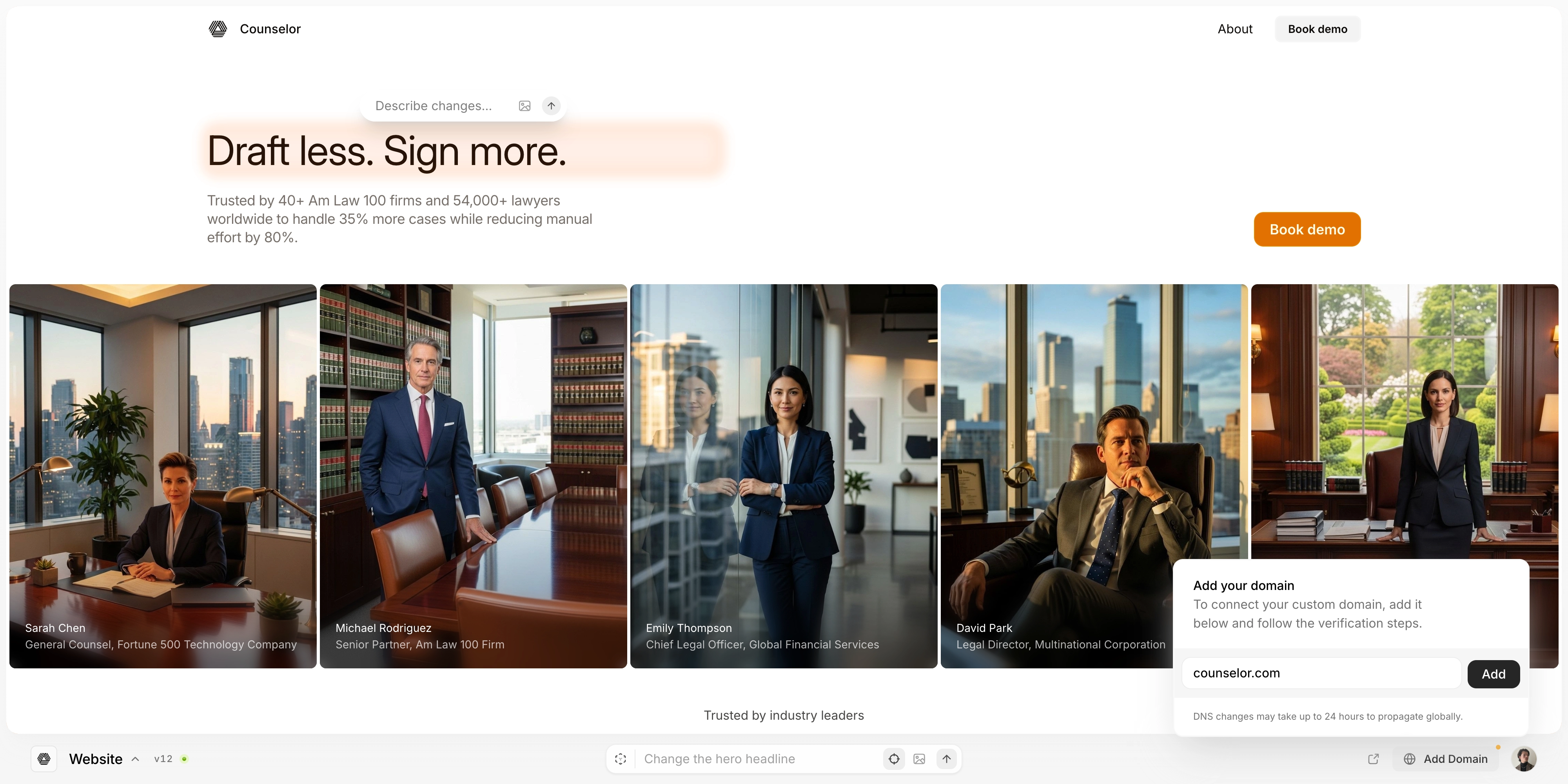Click image attach icon in Describe changes popup
The width and height of the screenshot is (1568, 784).
point(525,106)
